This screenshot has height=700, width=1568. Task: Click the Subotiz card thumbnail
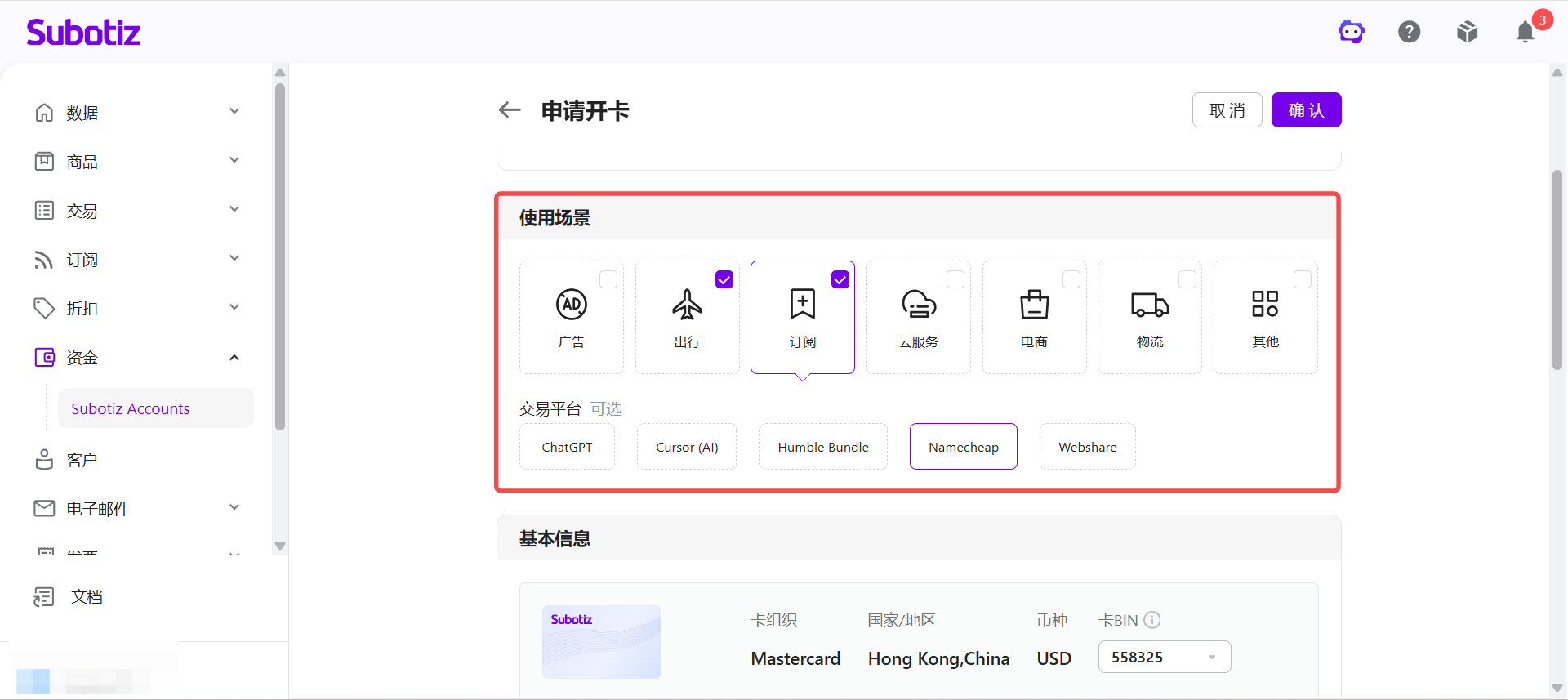pyautogui.click(x=602, y=642)
